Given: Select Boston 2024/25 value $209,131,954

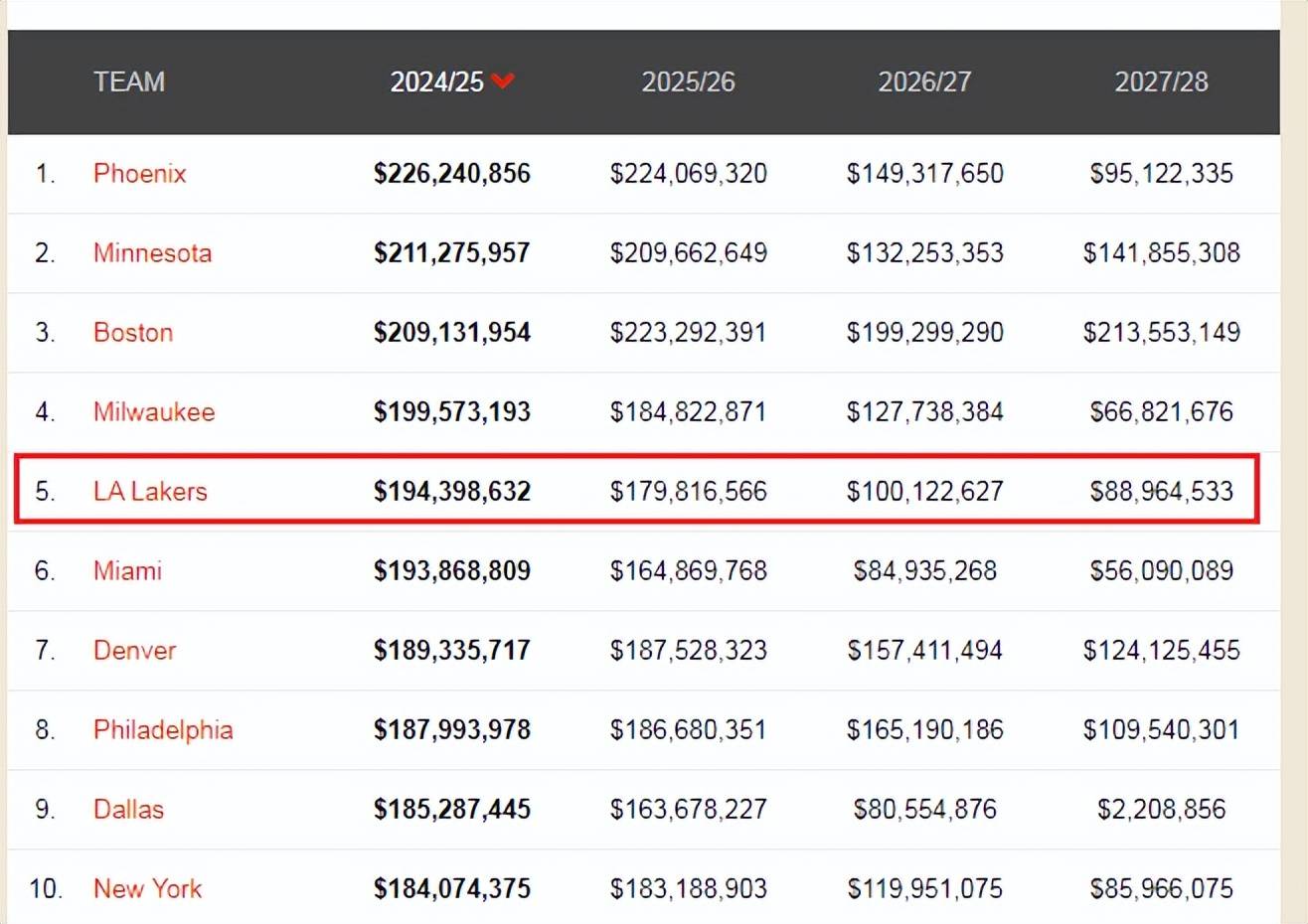Looking at the screenshot, I should [x=452, y=333].
